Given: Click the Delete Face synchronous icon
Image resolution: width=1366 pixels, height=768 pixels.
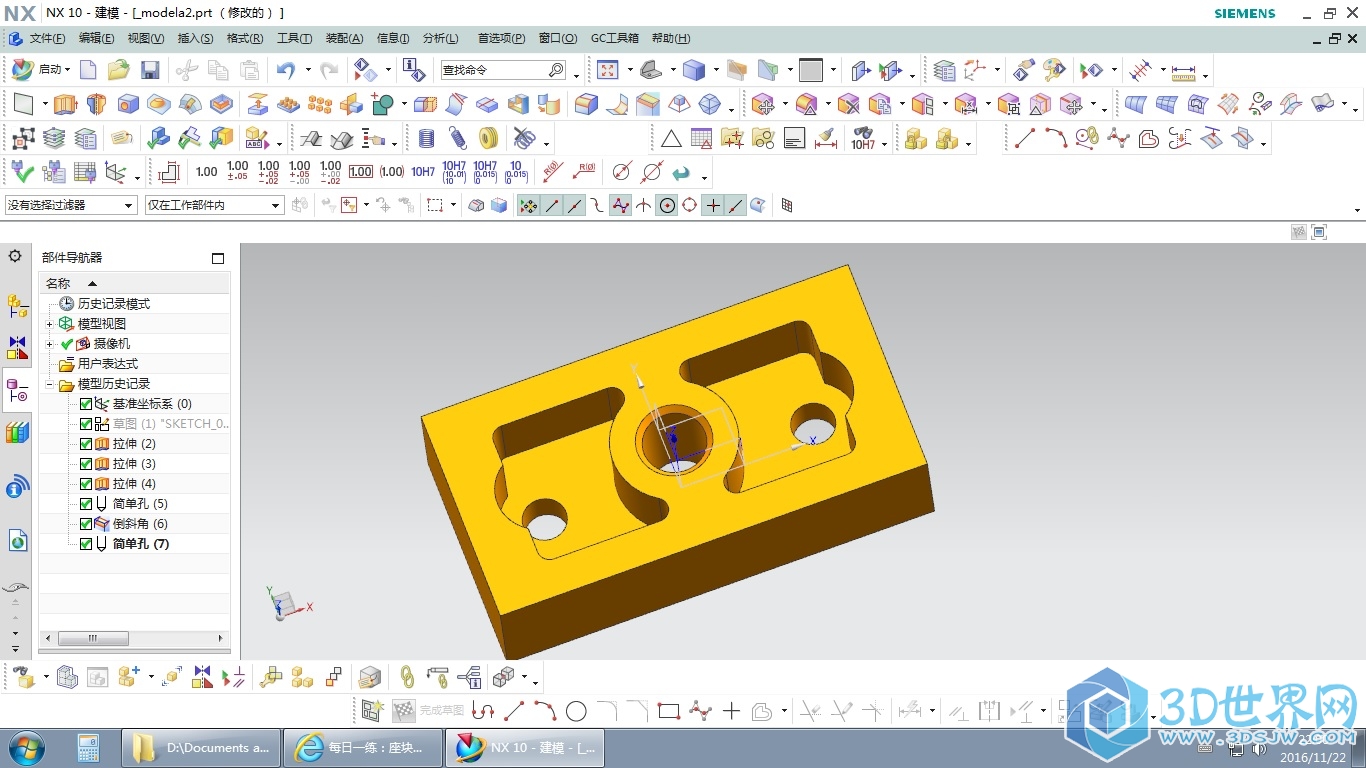Looking at the screenshot, I should tap(848, 104).
